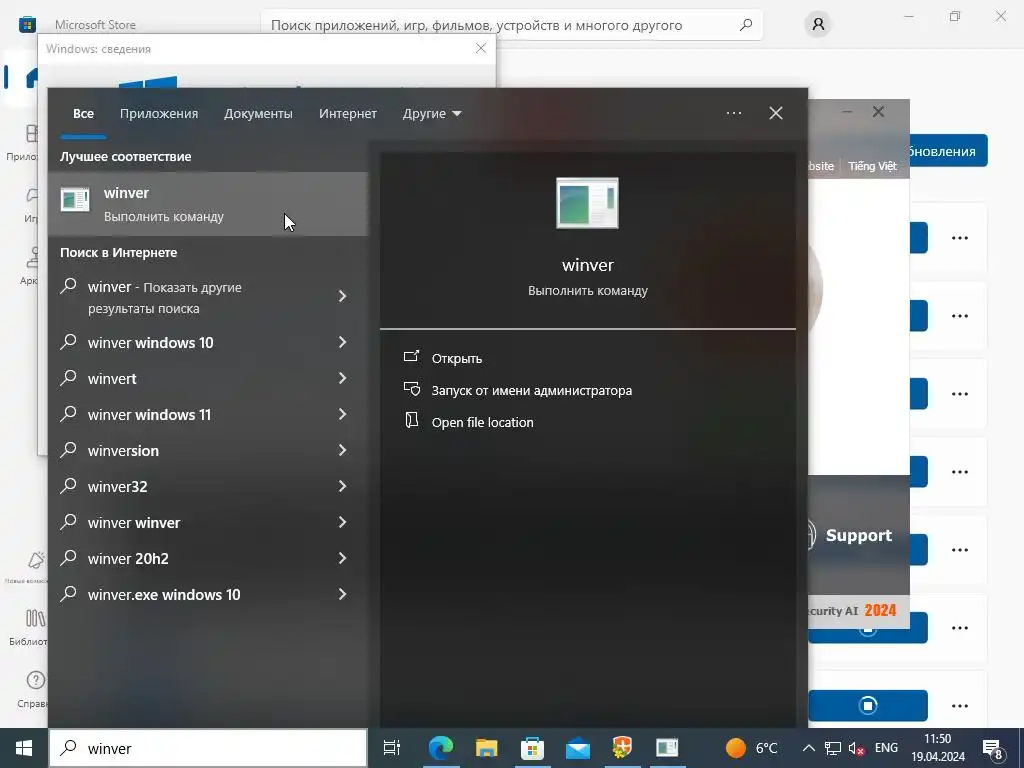Expand the 'winver windows 10' suggestion arrow
1024x768 pixels.
tap(342, 342)
